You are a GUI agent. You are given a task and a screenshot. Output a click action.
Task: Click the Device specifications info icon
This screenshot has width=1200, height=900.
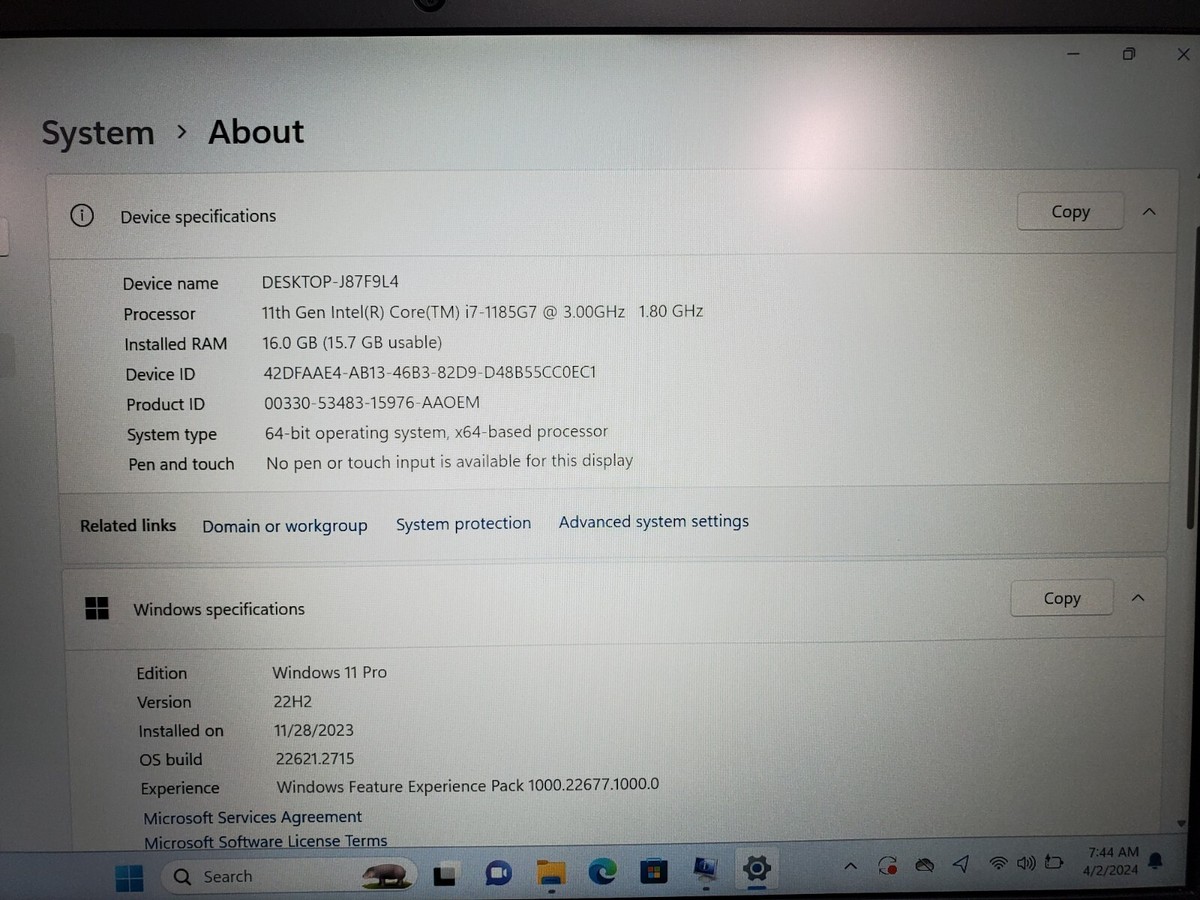point(82,216)
